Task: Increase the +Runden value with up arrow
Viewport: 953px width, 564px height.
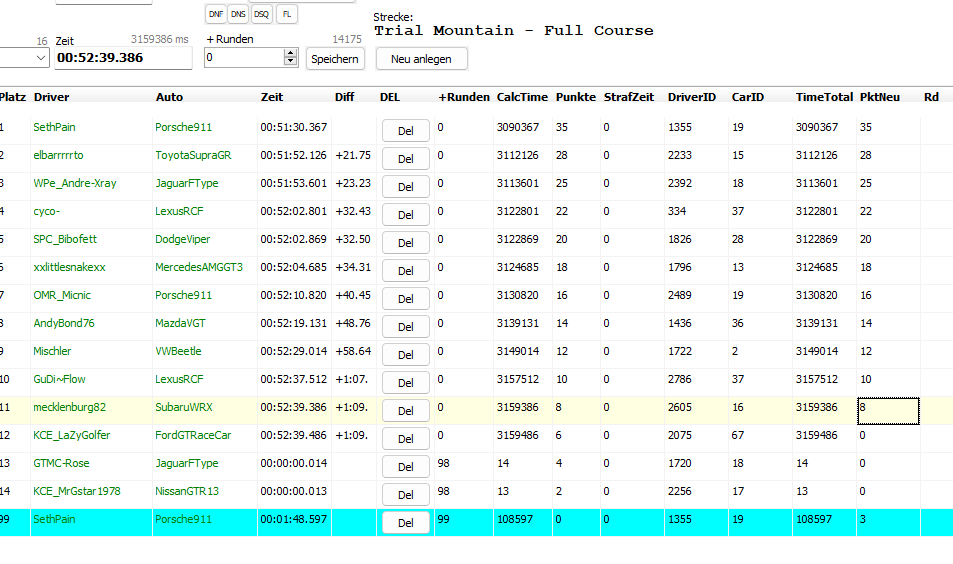Action: click(x=291, y=54)
